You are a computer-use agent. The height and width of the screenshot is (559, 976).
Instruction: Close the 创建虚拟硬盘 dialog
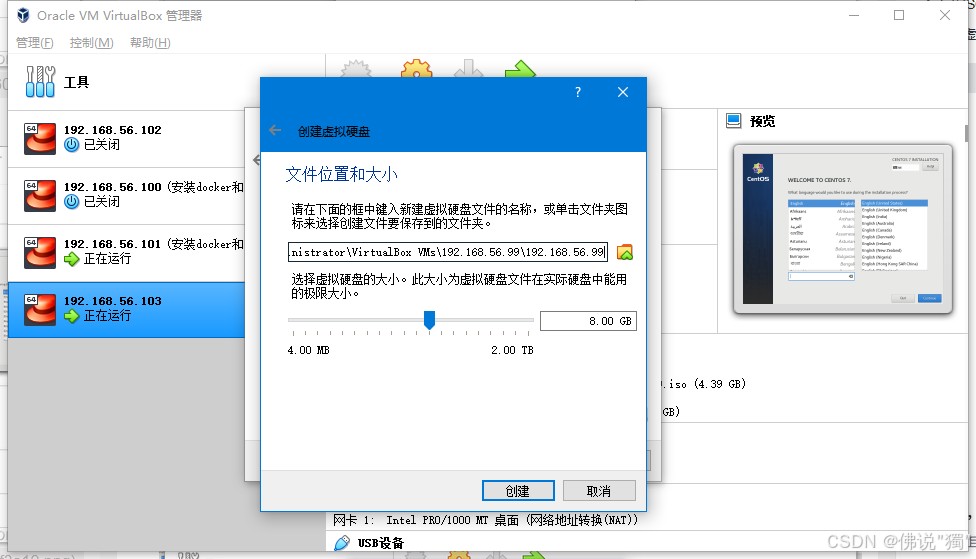tap(622, 92)
